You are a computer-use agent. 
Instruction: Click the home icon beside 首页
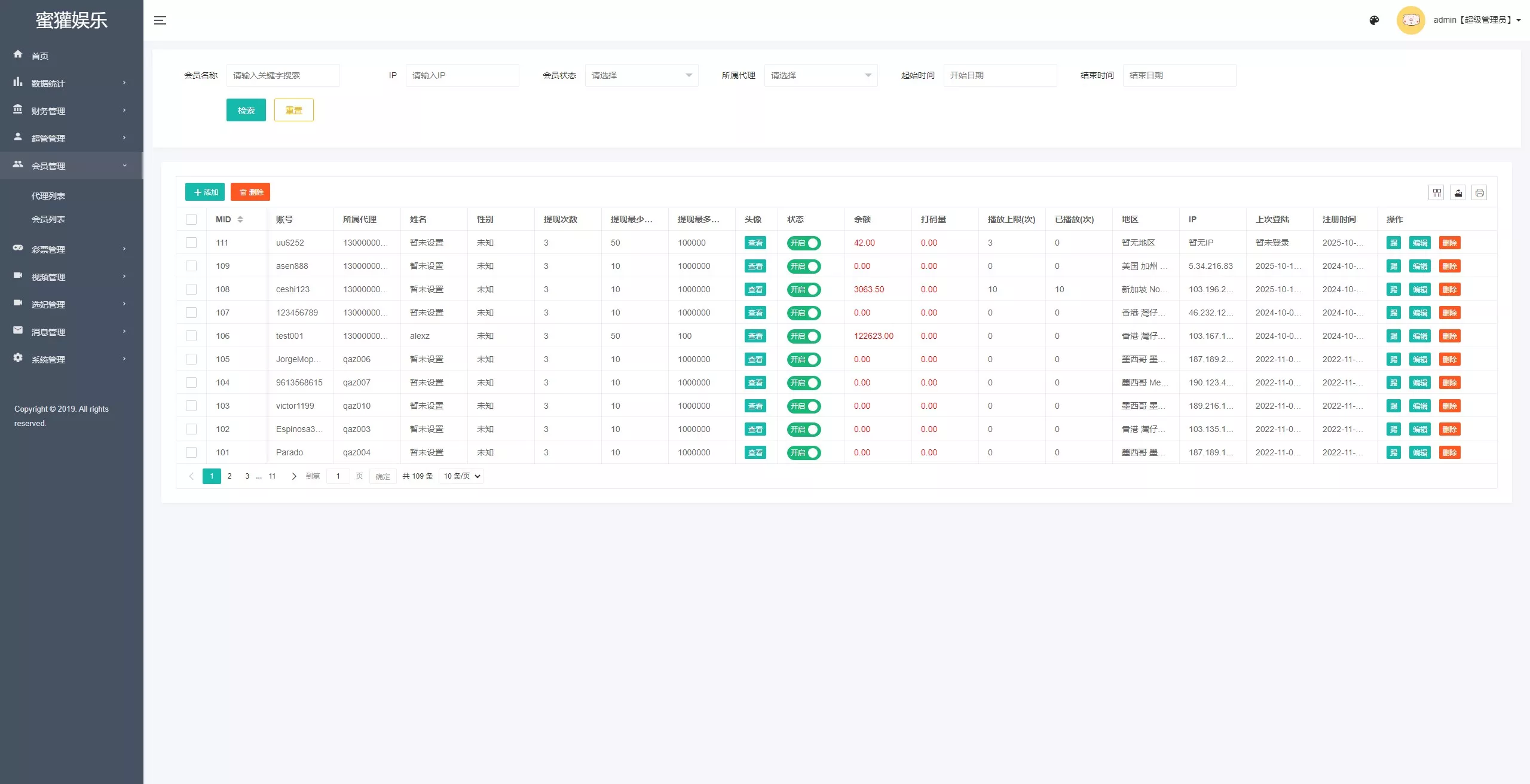(x=18, y=54)
